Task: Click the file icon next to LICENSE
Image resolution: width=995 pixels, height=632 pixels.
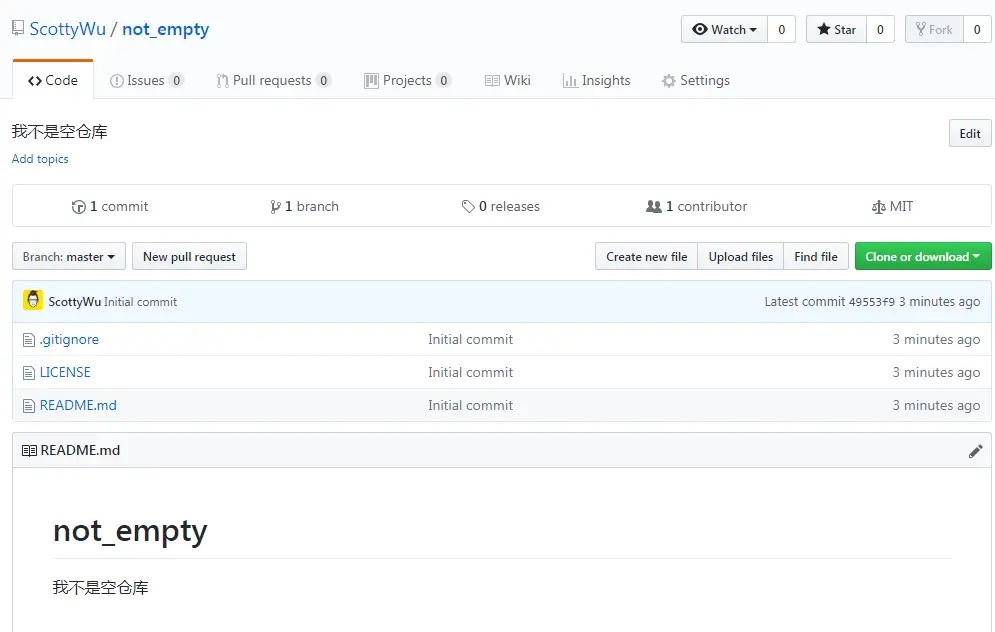Action: coord(29,373)
